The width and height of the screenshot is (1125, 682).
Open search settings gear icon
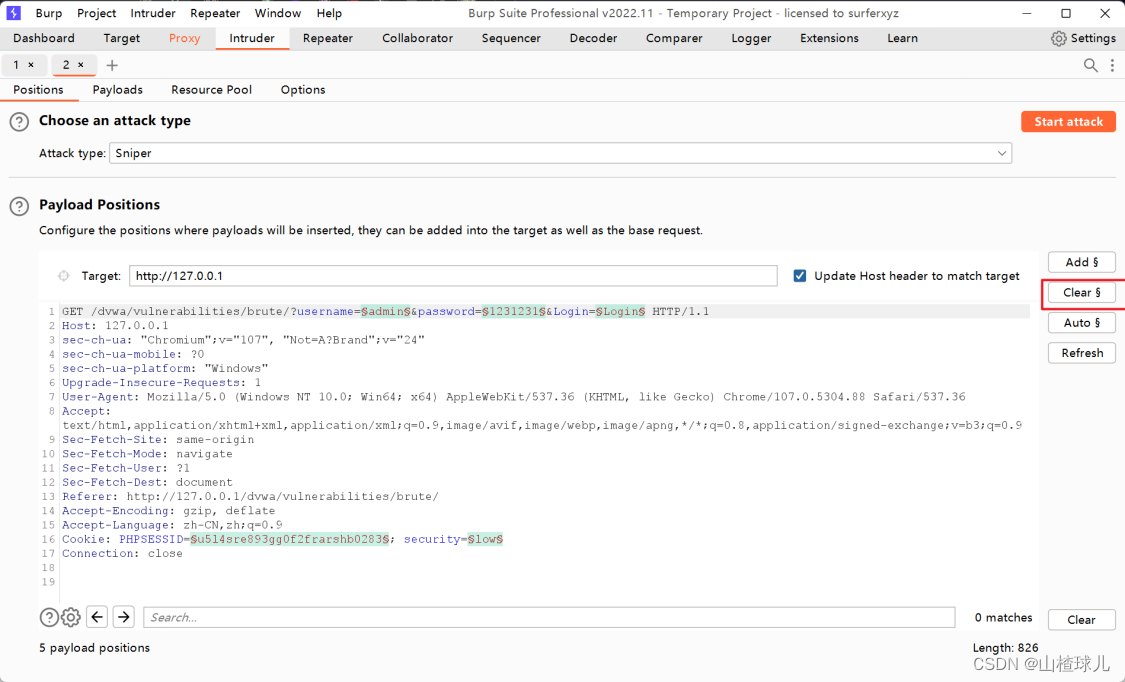[70, 617]
